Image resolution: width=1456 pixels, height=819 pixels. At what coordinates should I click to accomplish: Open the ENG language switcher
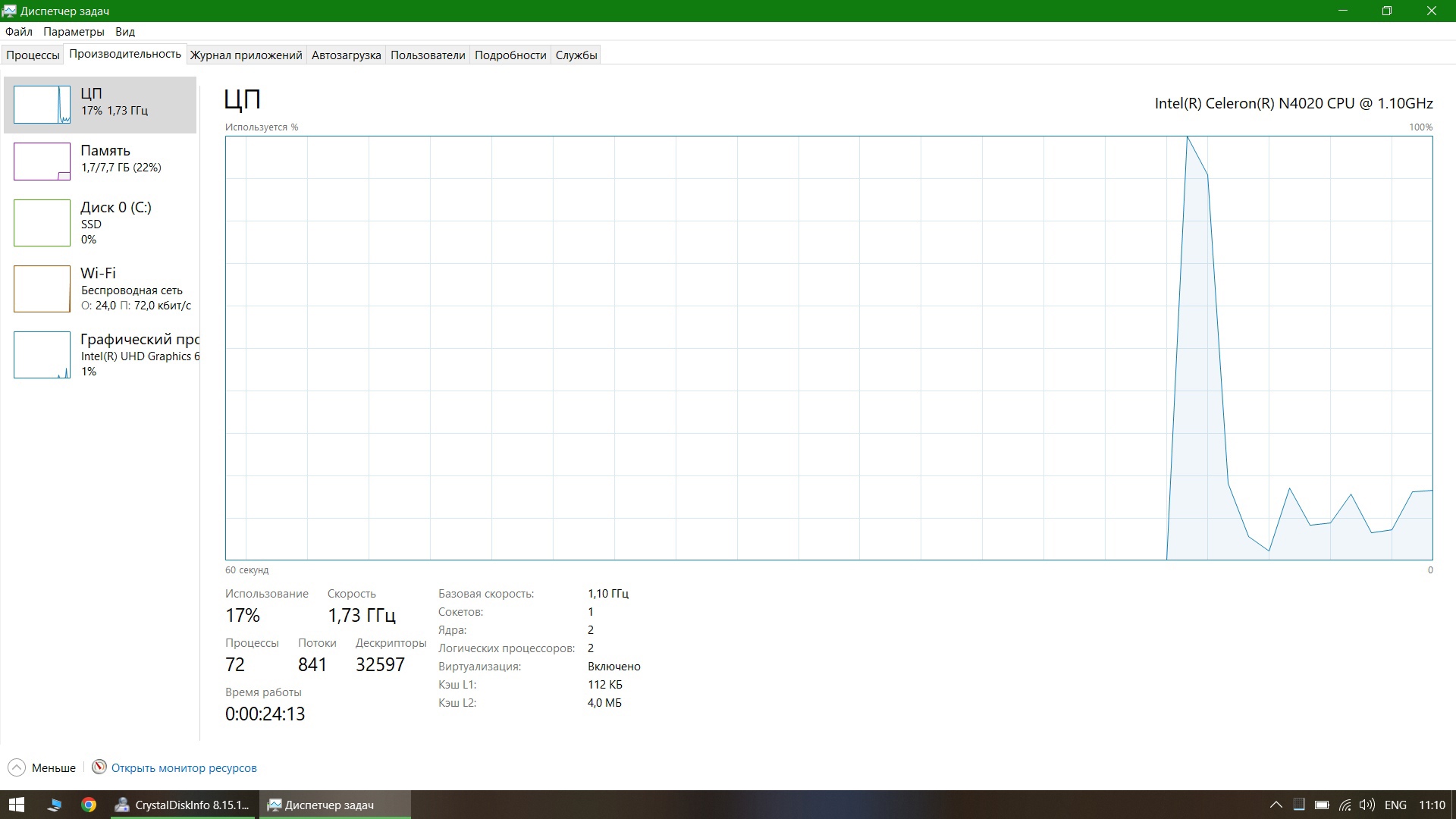pos(1395,805)
